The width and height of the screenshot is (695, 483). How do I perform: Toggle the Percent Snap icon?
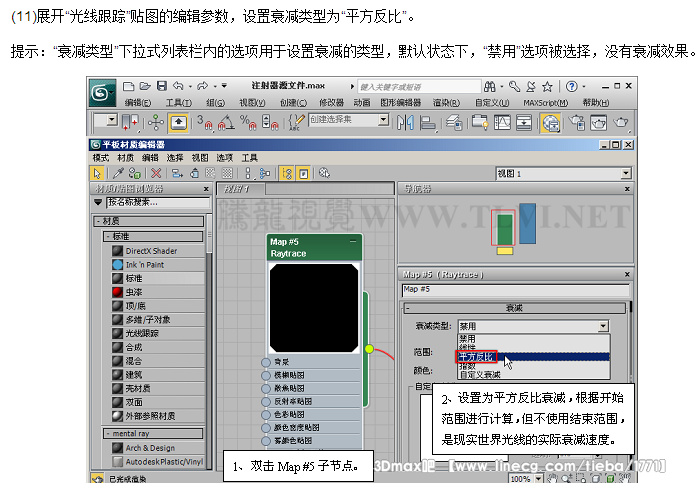click(248, 122)
